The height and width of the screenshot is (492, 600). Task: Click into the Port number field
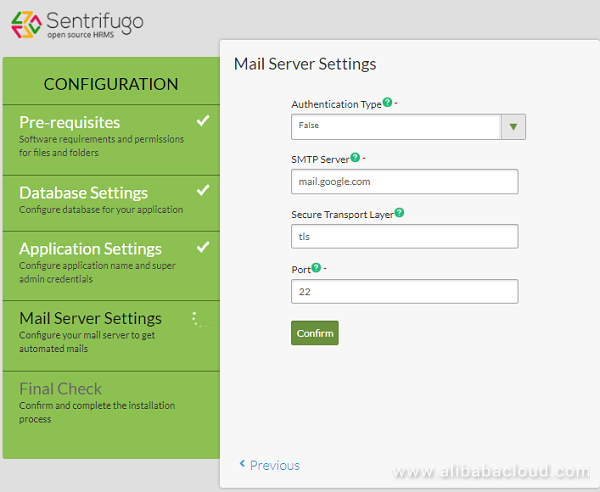pyautogui.click(x=404, y=291)
